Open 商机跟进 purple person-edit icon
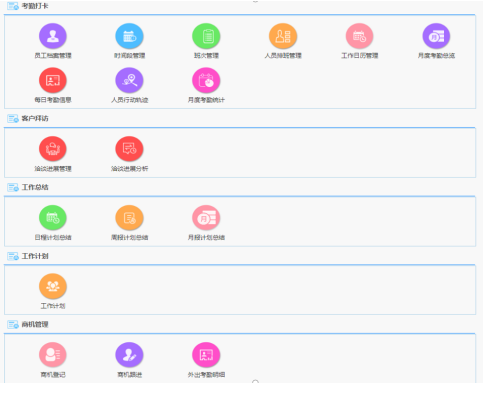This screenshot has height=393, width=483. click(129, 355)
